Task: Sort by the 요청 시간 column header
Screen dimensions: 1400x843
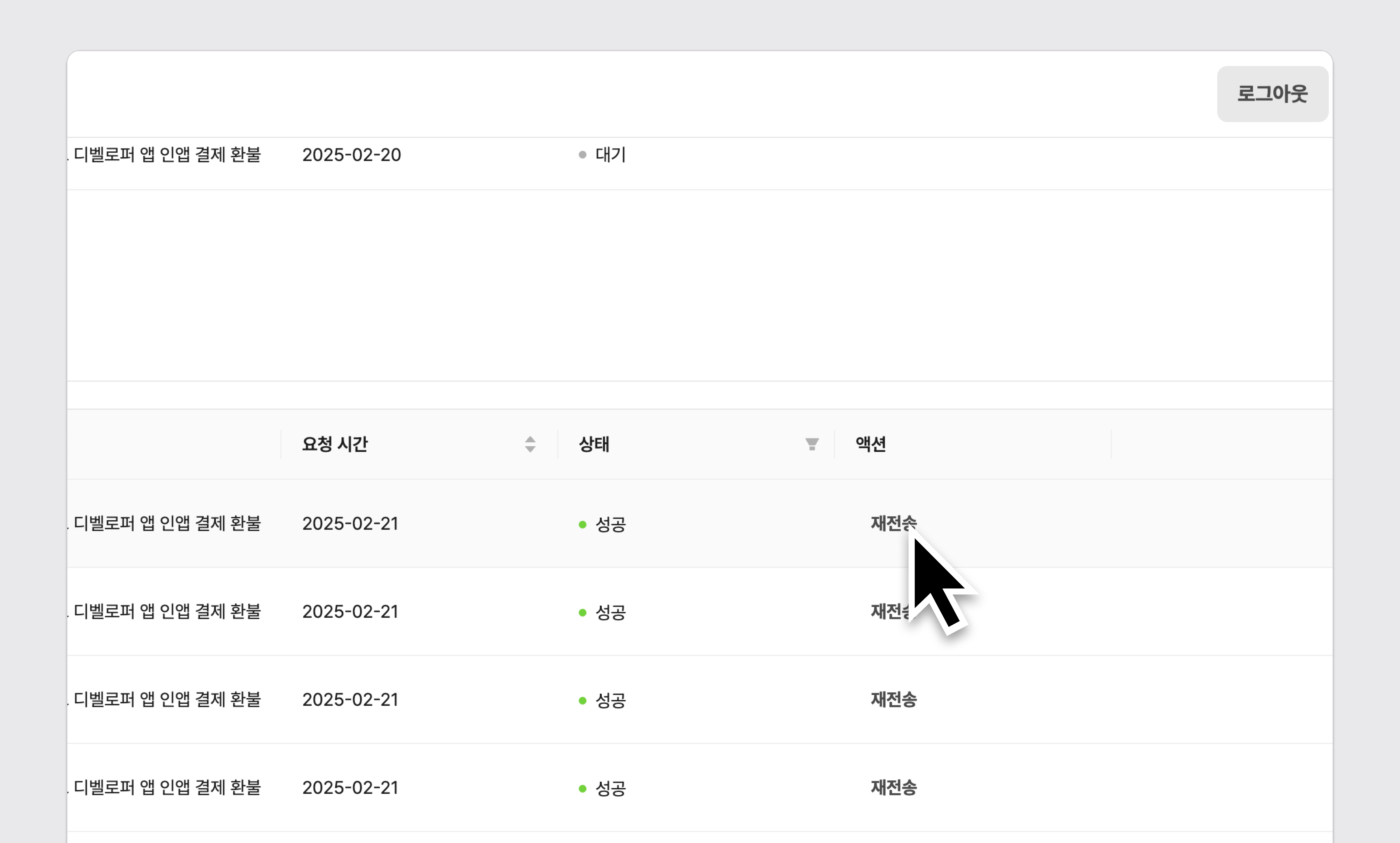Action: tap(335, 444)
